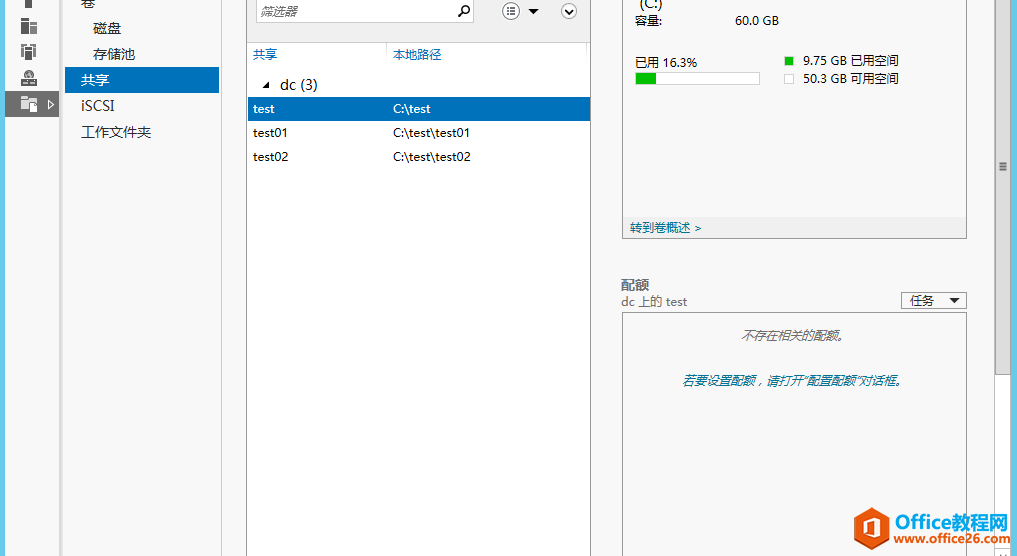
Task: Select 共享 in navigation pane
Action: click(142, 80)
